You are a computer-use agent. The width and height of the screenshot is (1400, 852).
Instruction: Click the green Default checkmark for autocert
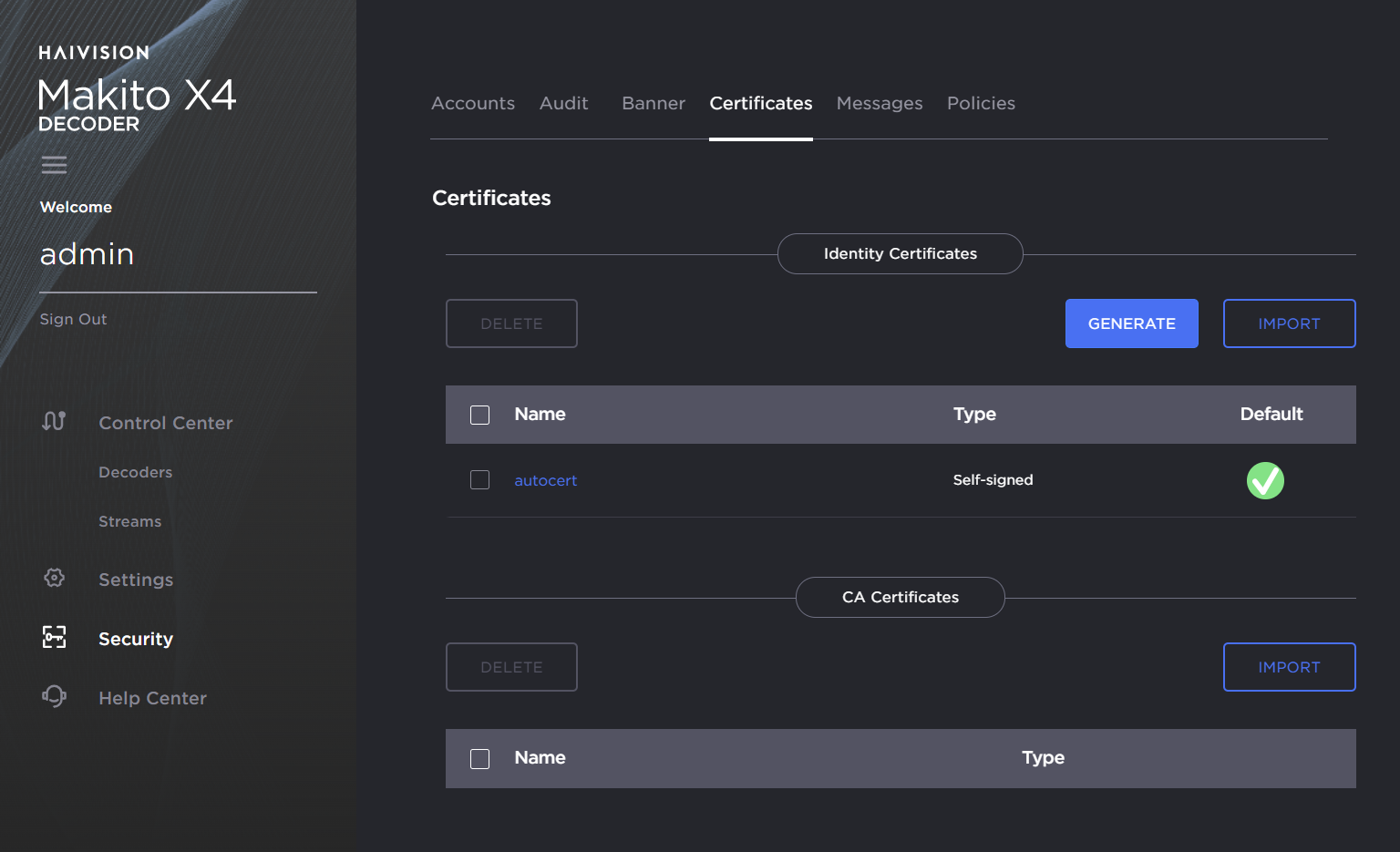click(x=1265, y=480)
